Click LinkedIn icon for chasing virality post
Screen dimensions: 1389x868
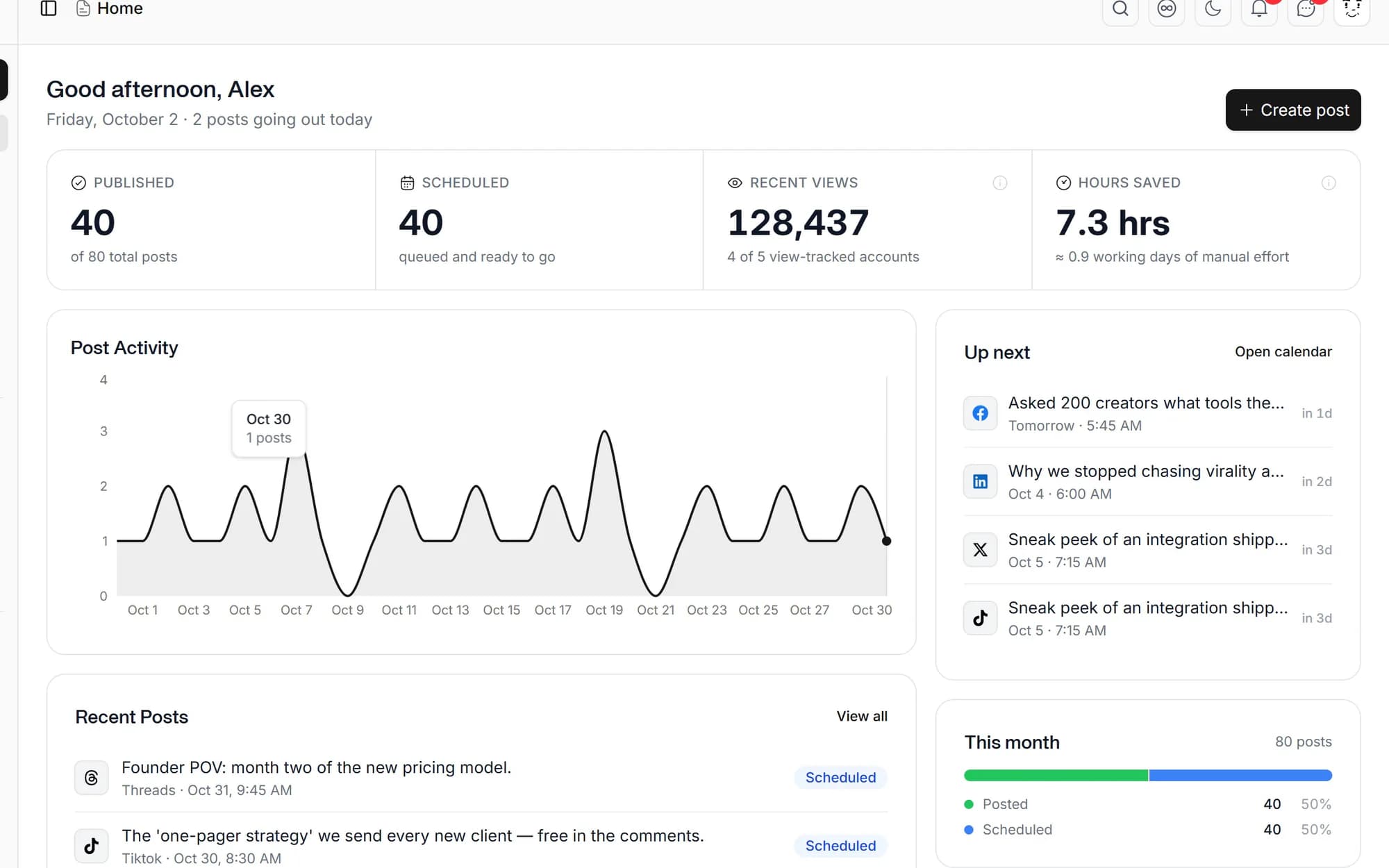tap(980, 481)
